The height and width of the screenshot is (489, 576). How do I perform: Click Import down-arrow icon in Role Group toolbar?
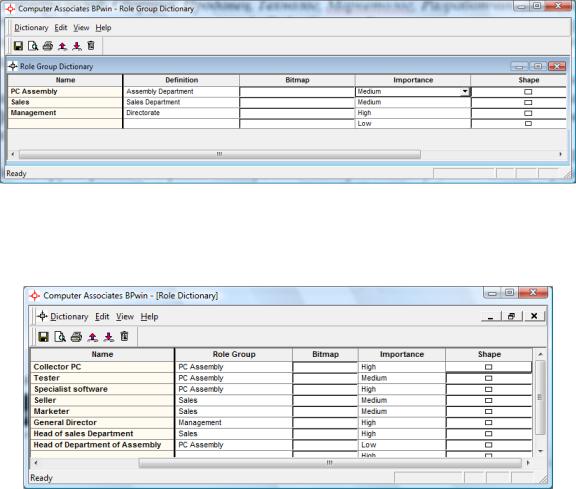coord(77,46)
